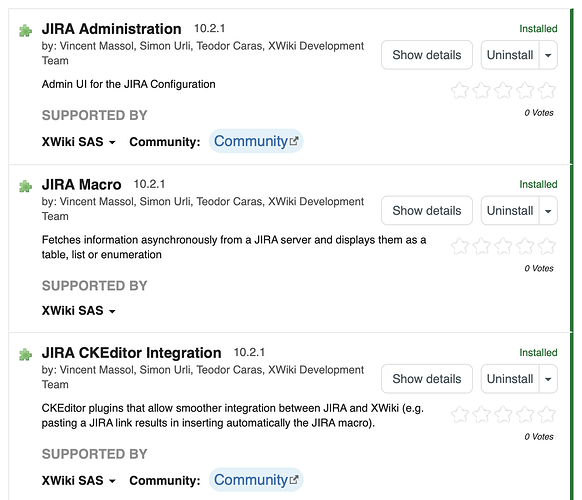
Task: Rate JIRA Administration three stars
Action: point(503,91)
